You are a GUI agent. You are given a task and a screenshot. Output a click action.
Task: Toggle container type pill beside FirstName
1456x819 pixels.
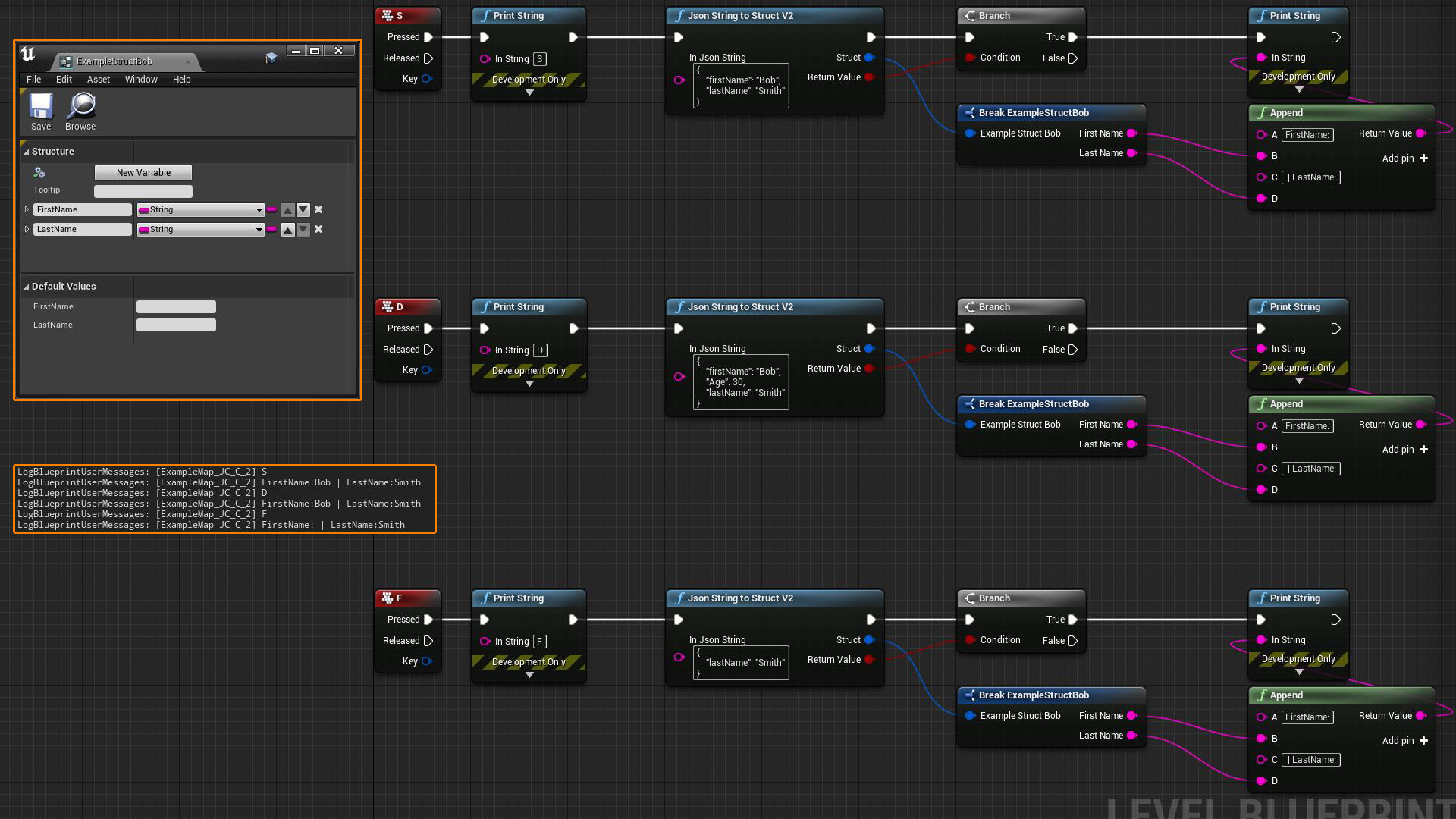point(271,210)
